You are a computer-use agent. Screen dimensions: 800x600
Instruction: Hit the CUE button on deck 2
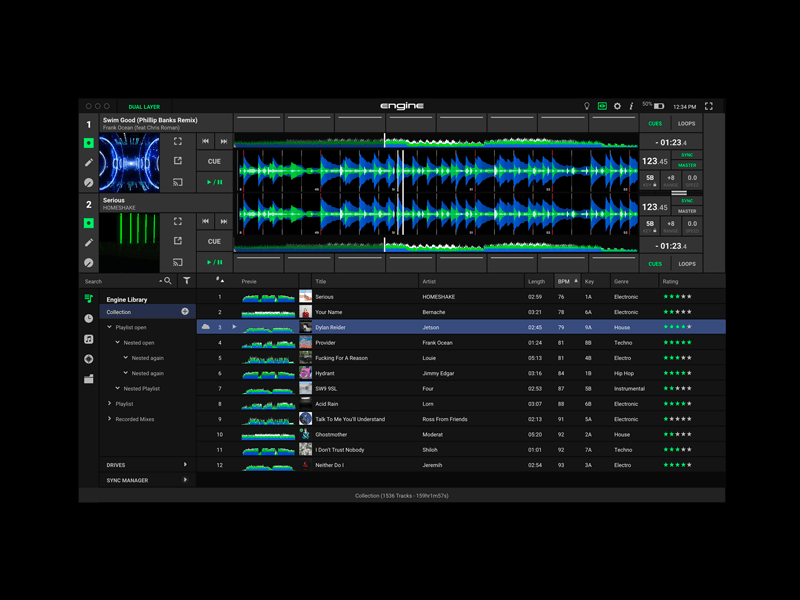pos(214,241)
